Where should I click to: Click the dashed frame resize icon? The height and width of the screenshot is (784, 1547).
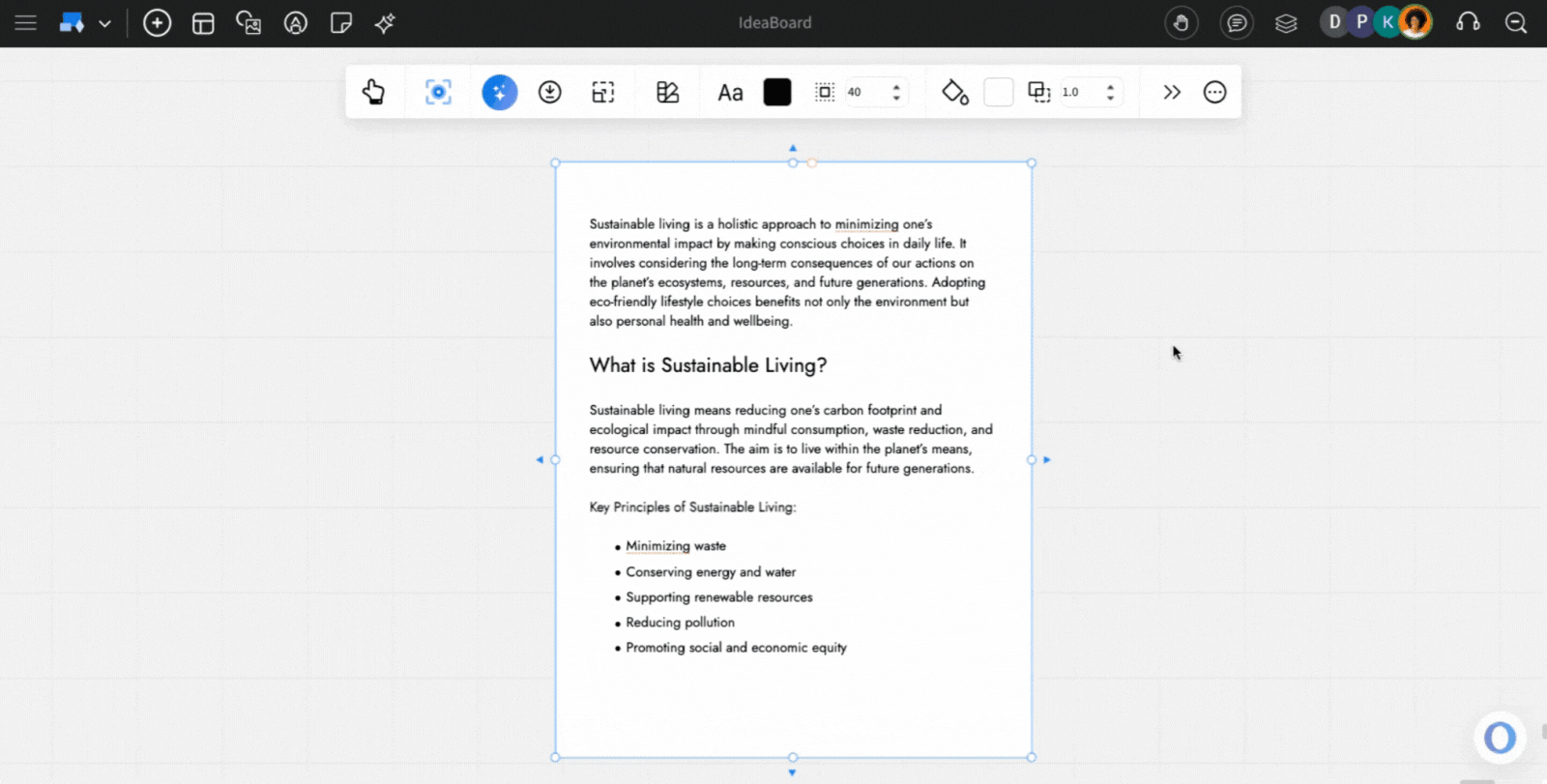[603, 92]
